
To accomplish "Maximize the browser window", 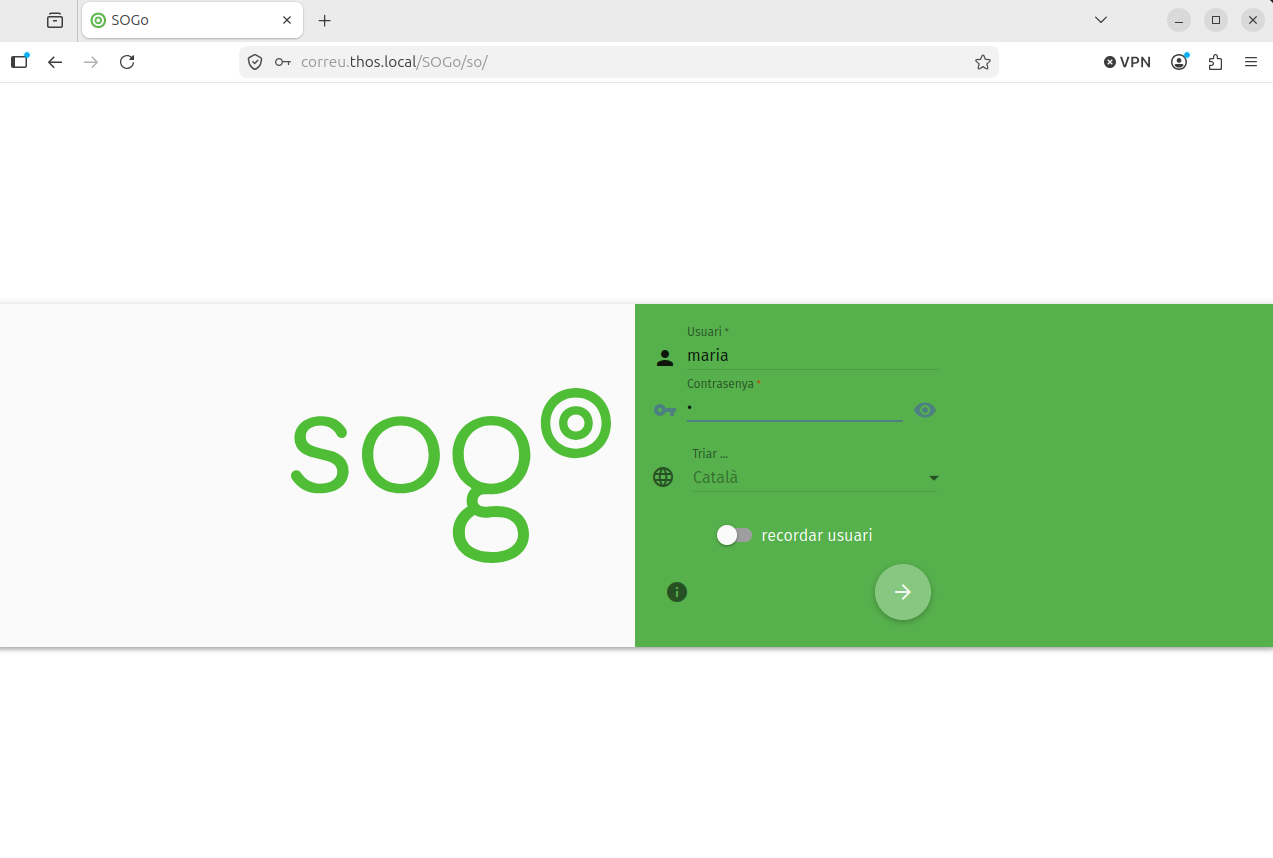I will pyautogui.click(x=1216, y=20).
